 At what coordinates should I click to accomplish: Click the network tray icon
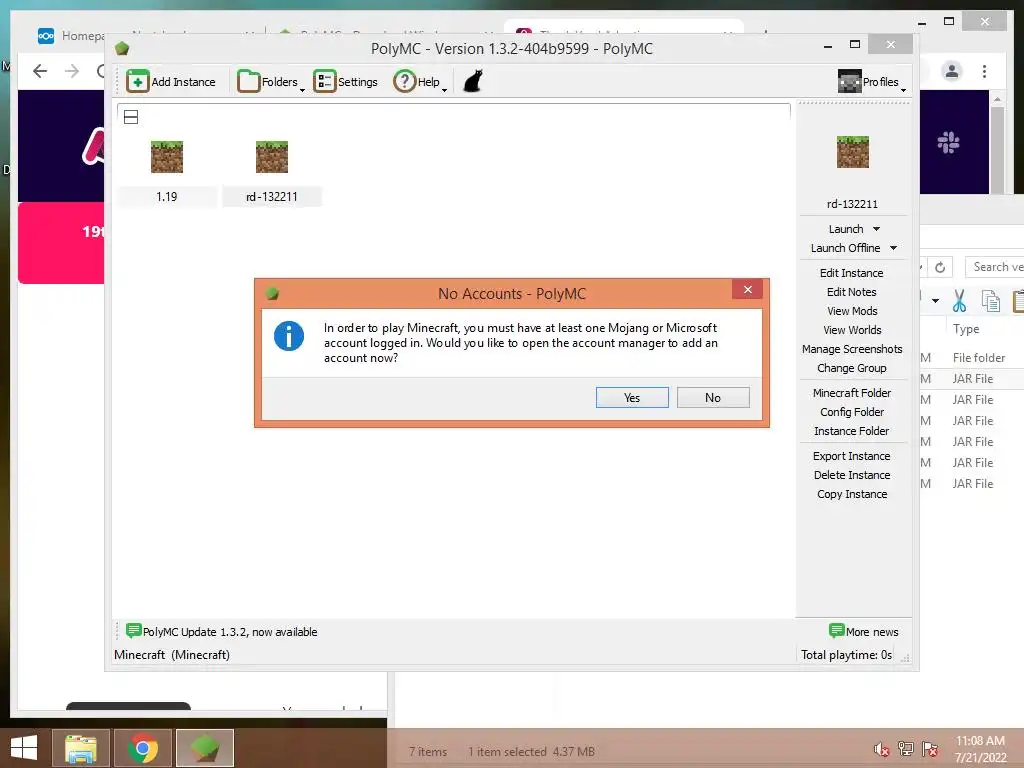point(906,749)
